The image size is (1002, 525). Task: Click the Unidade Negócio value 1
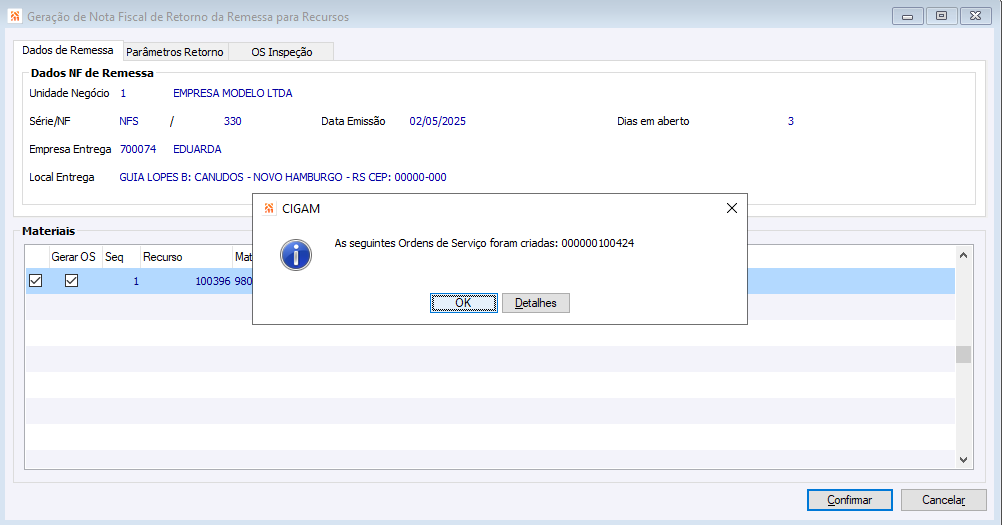click(x=123, y=93)
